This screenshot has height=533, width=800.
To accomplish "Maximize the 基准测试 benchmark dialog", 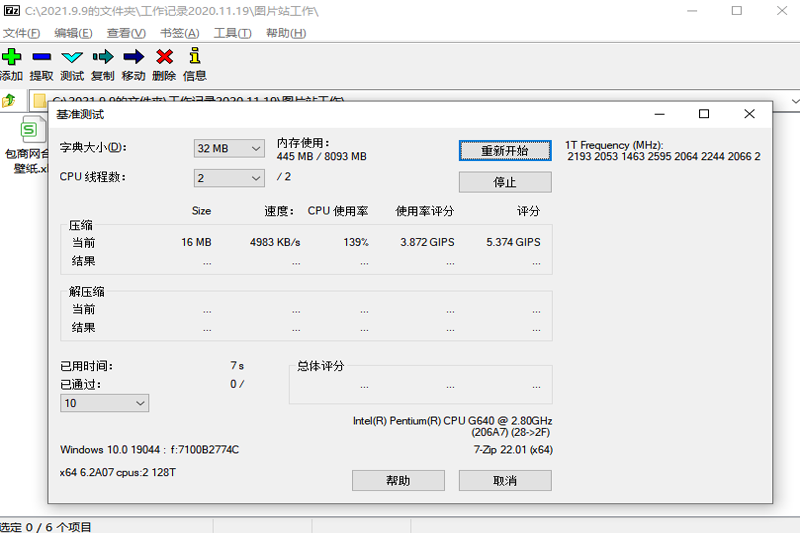I will click(x=704, y=114).
